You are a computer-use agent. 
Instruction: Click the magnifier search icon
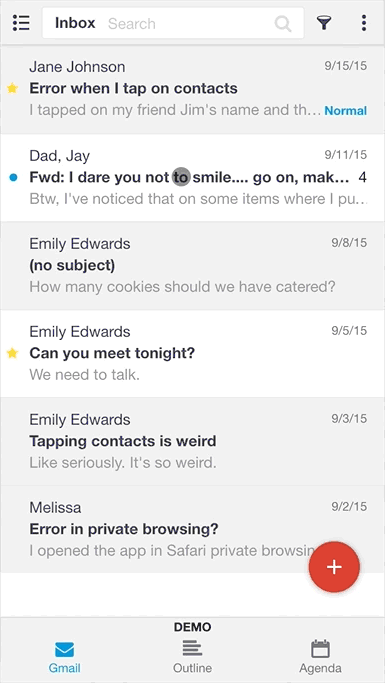point(283,24)
